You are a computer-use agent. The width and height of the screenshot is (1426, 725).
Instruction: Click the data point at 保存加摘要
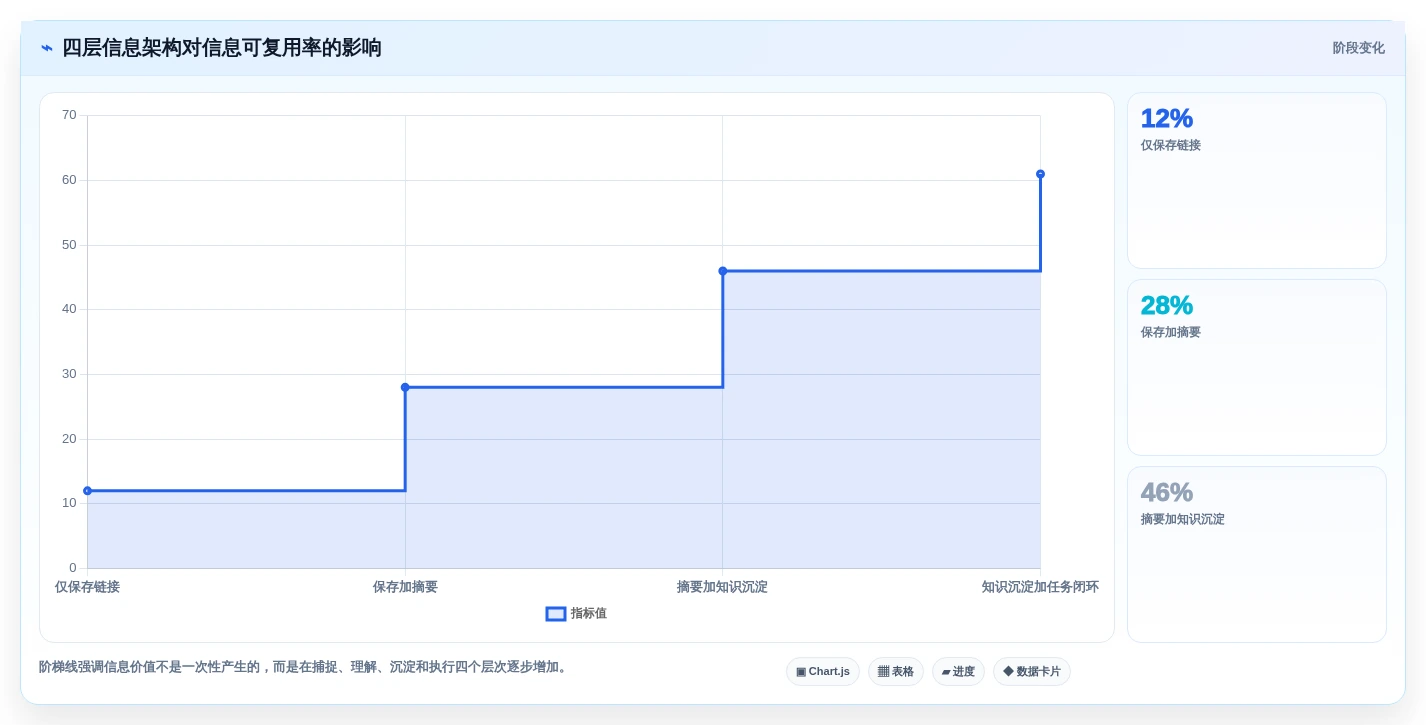coord(405,387)
